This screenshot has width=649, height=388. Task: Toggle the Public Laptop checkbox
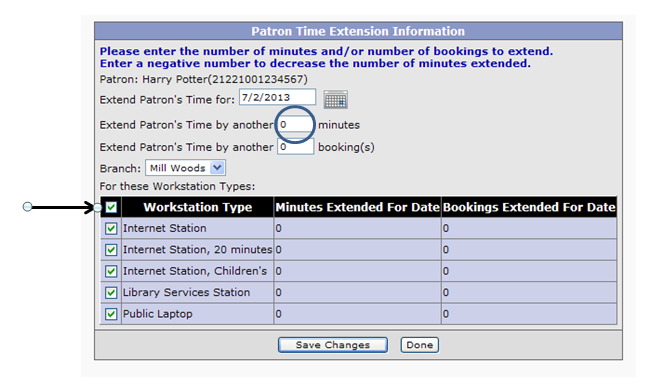[111, 314]
